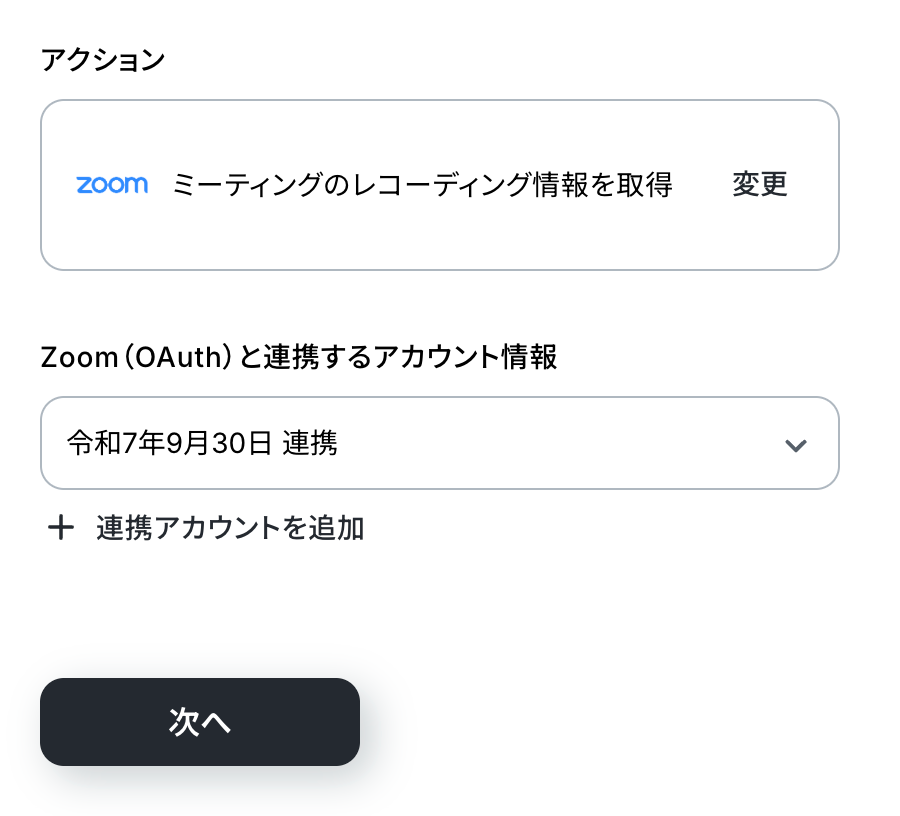The width and height of the screenshot is (900, 816).
Task: Expand the Zoom OAuth linked account selector
Action: 440,443
